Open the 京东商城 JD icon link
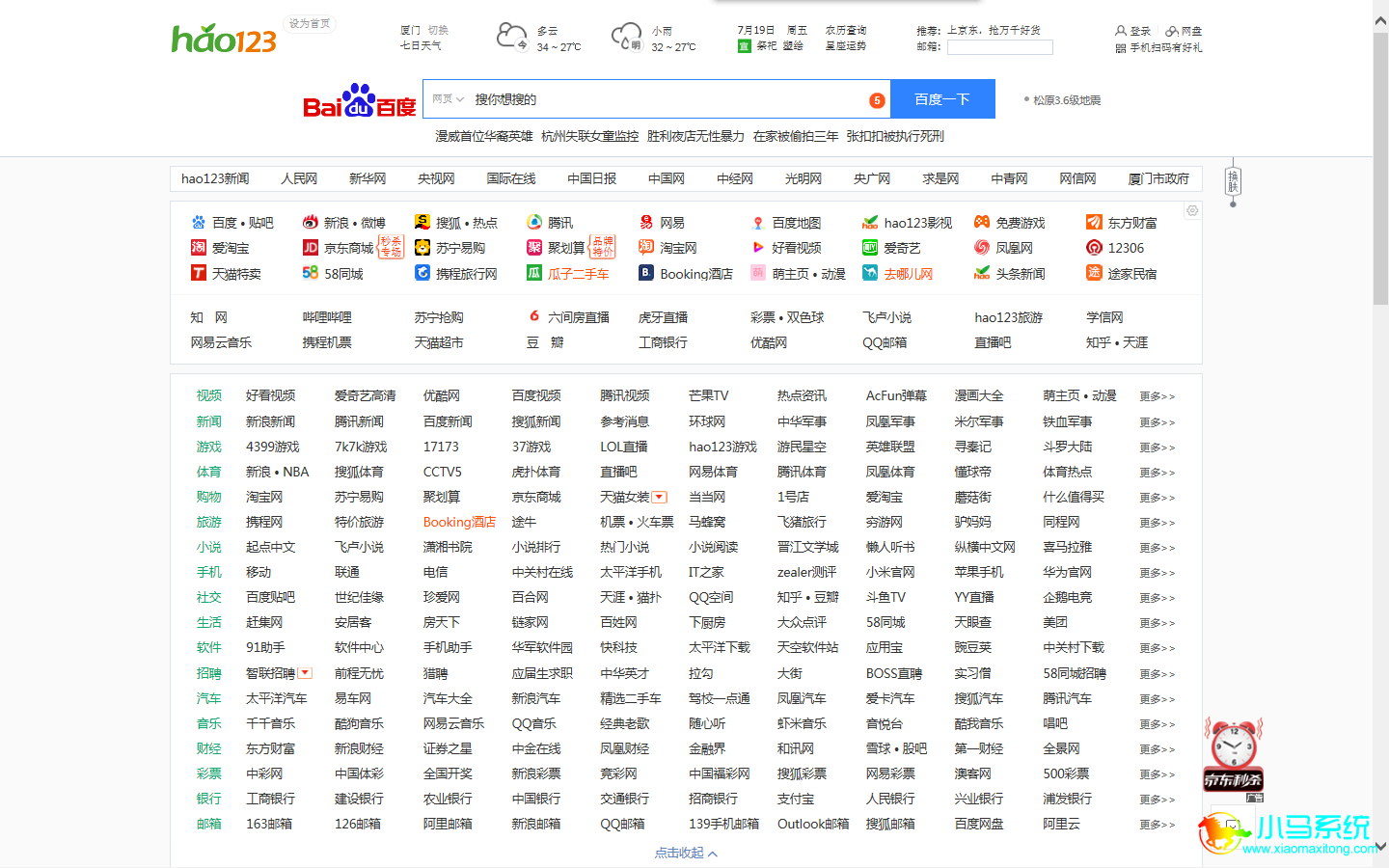This screenshot has height=868, width=1389. coord(311,248)
